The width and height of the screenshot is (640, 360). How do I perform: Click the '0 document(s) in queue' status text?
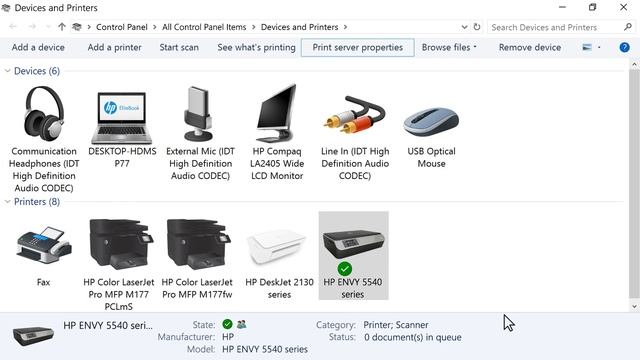(x=413, y=337)
